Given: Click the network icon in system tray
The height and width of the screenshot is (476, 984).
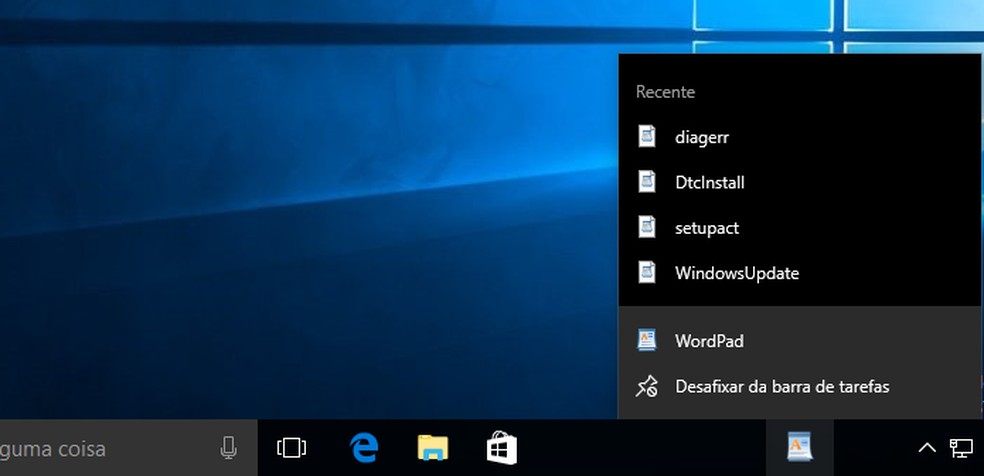Looking at the screenshot, I should pos(961,448).
